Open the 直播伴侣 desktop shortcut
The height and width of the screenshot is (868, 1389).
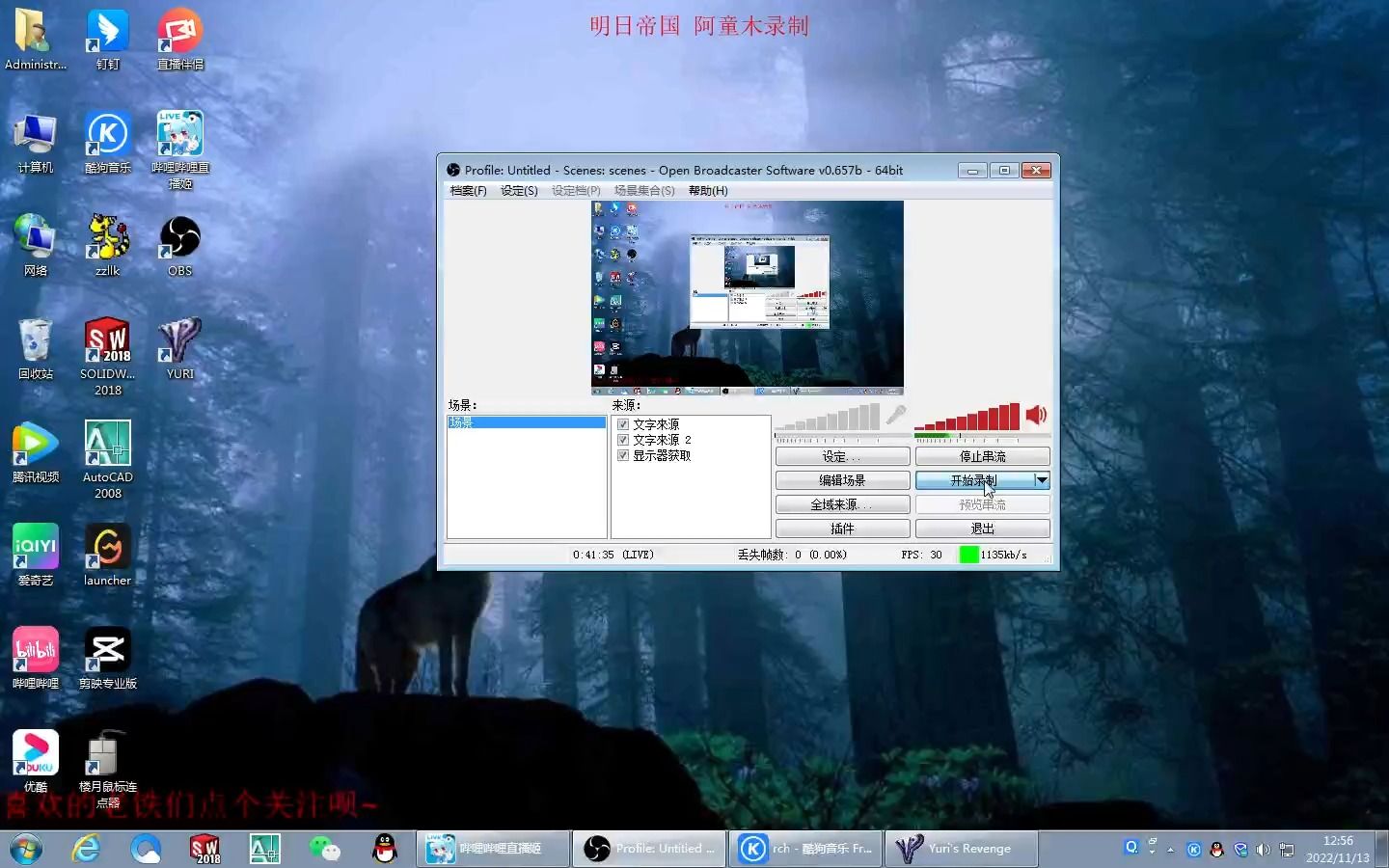(x=179, y=40)
